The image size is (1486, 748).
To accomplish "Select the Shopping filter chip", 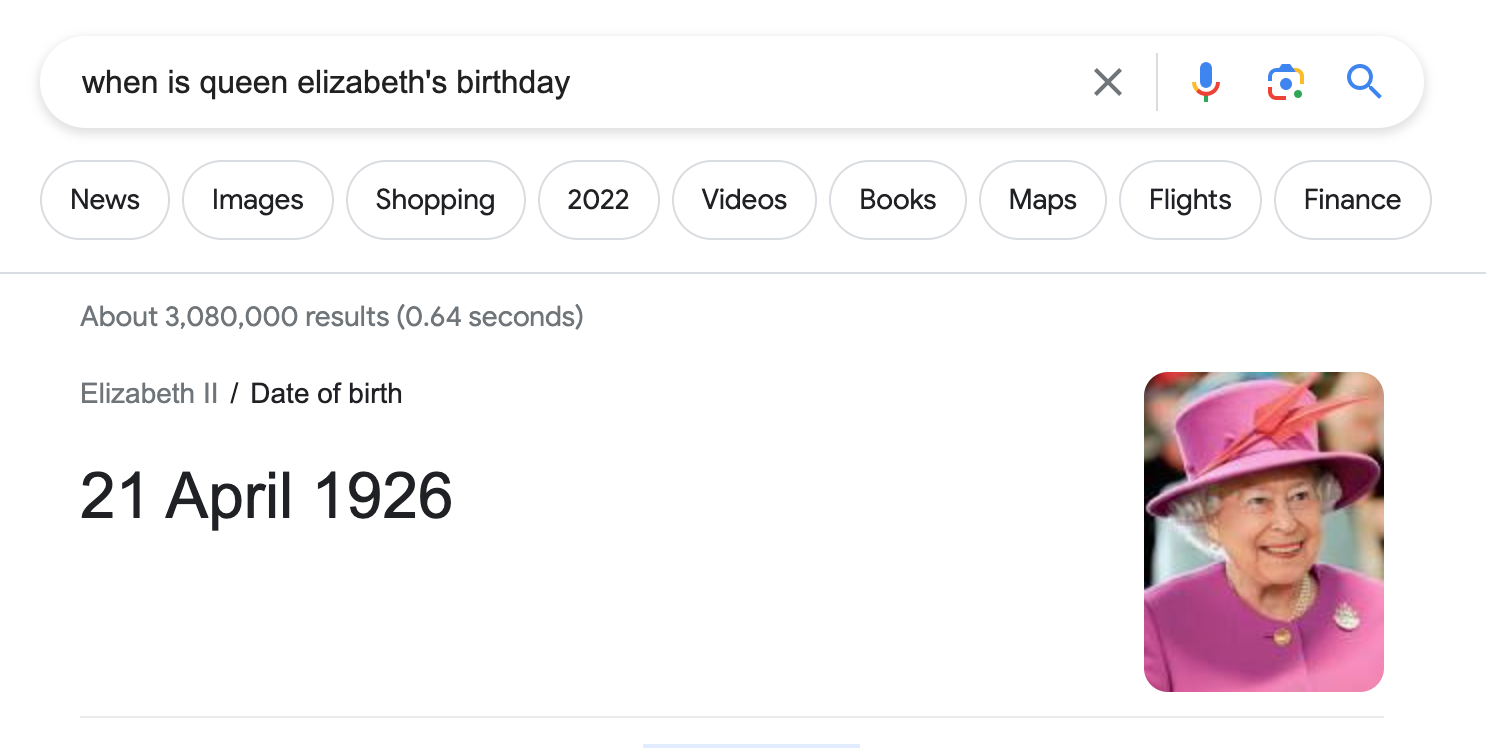I will pos(436,200).
